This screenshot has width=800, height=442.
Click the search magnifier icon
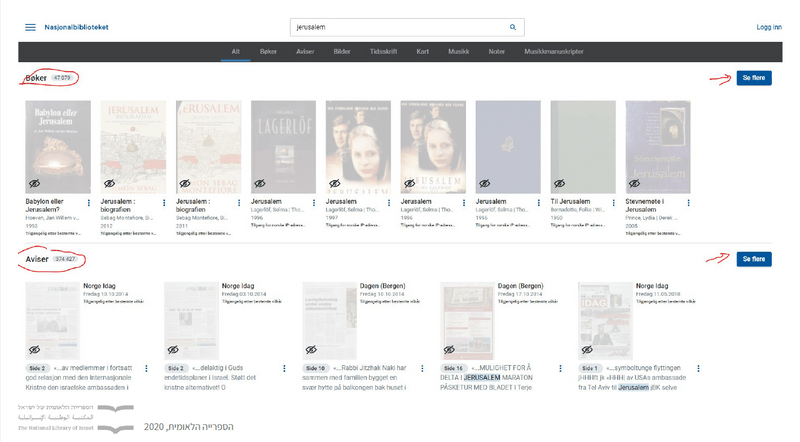[513, 27]
